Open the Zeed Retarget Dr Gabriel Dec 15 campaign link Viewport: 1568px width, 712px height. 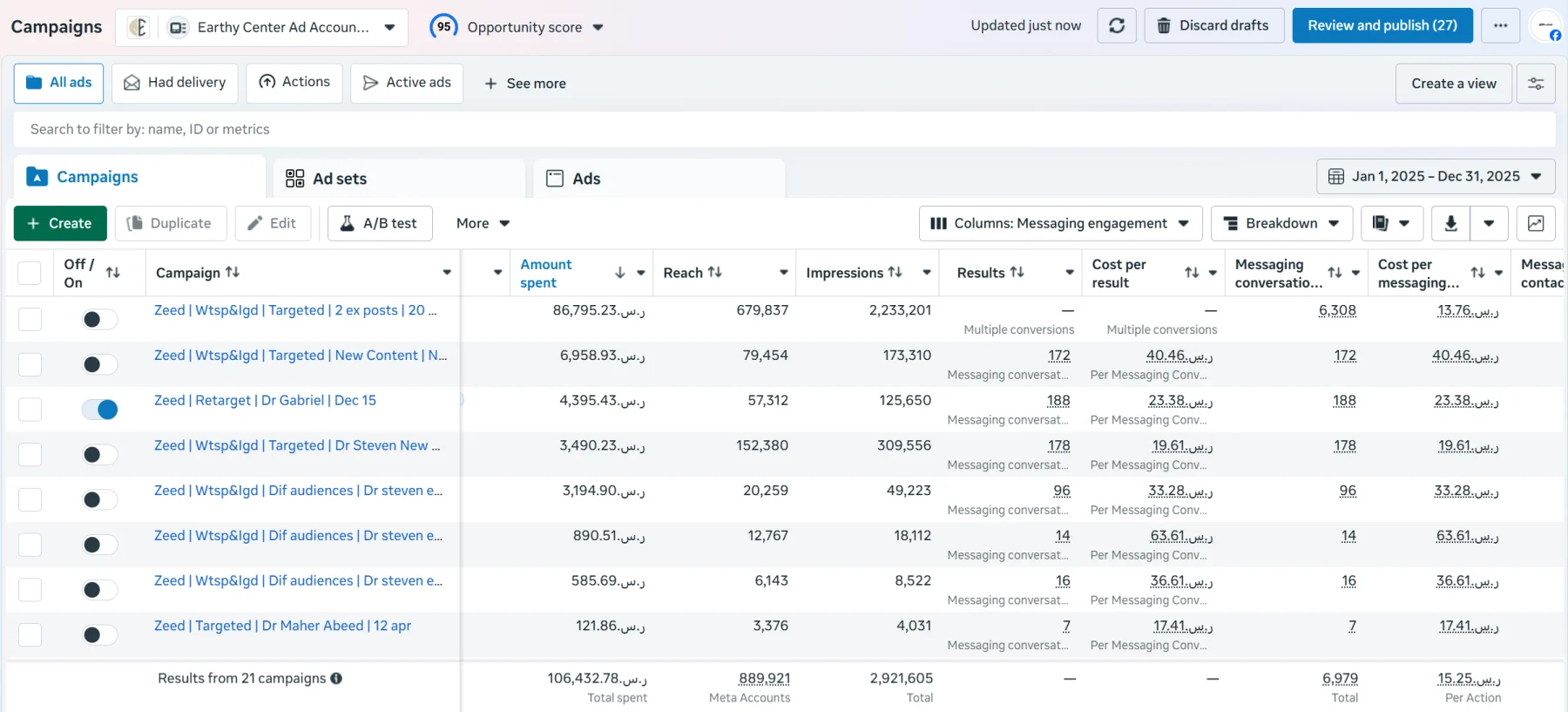(265, 400)
